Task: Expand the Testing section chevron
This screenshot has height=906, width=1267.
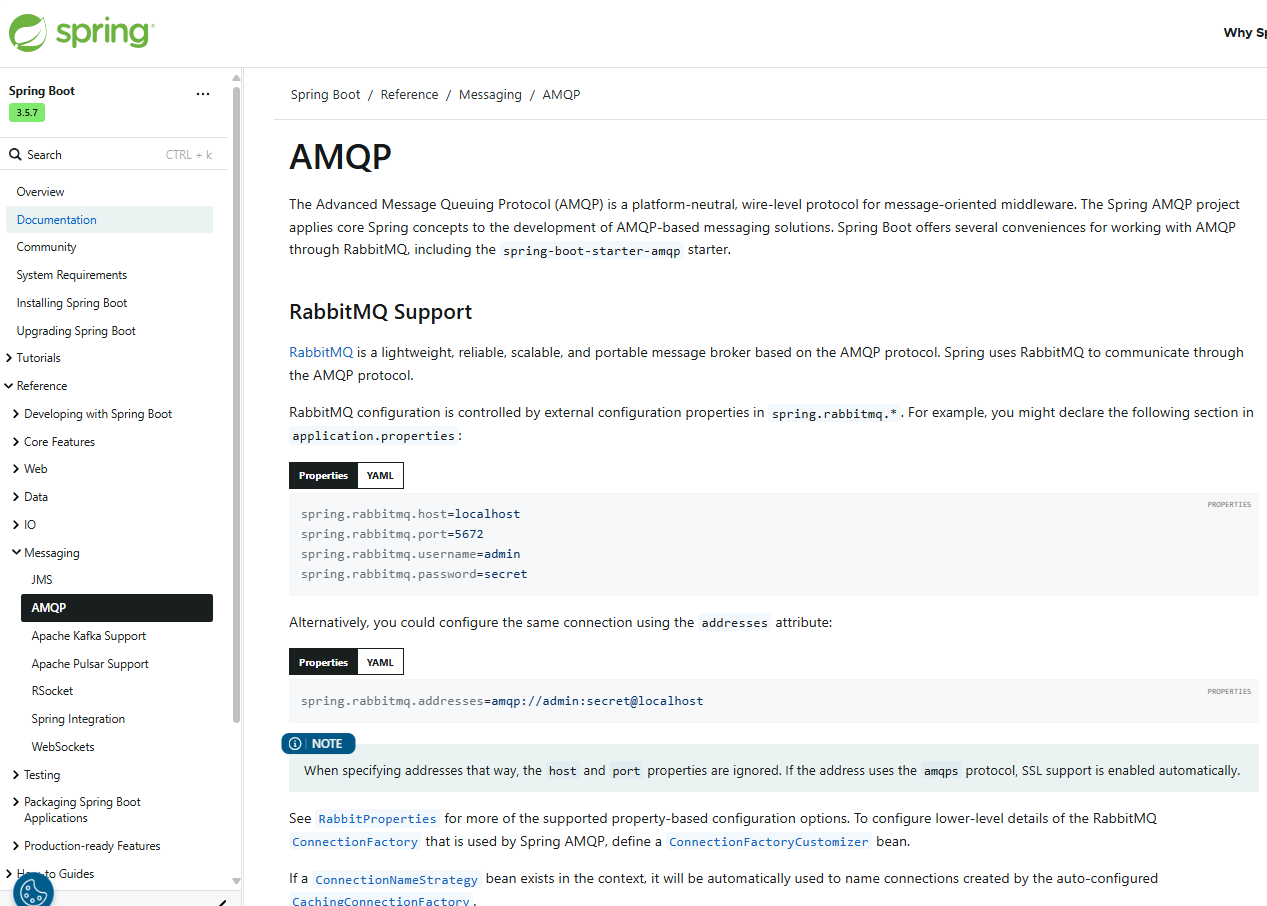Action: tap(16, 775)
